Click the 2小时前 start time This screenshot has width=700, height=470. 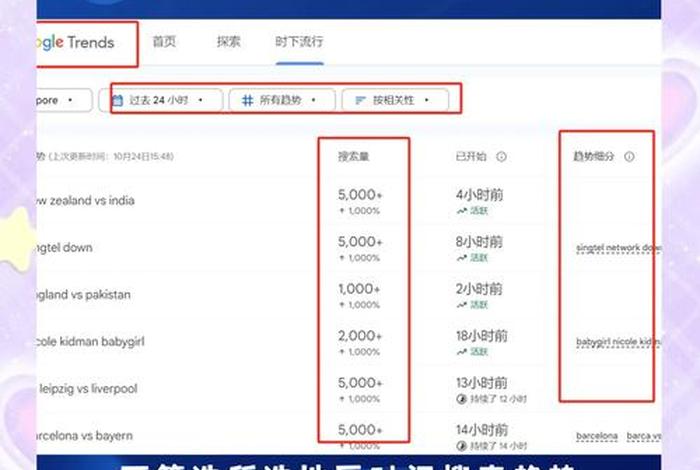(x=479, y=289)
